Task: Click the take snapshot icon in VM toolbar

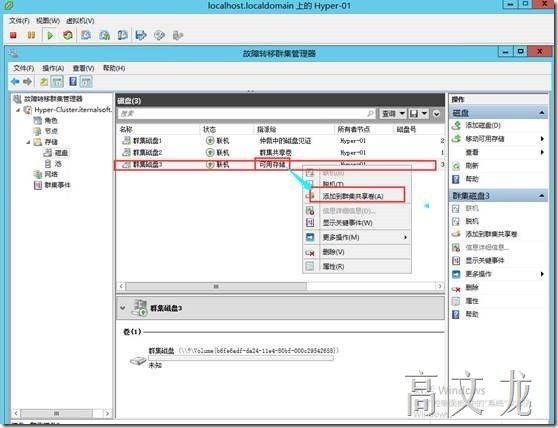Action: tap(86, 35)
